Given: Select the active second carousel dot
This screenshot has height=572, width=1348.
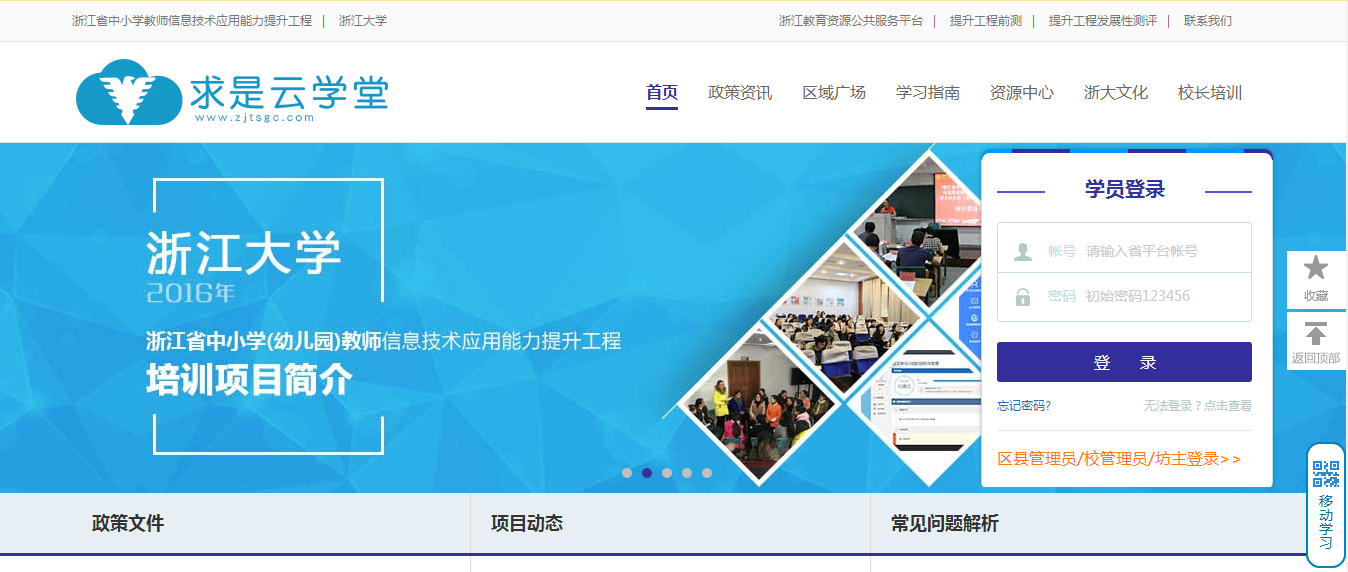Looking at the screenshot, I should coord(647,473).
